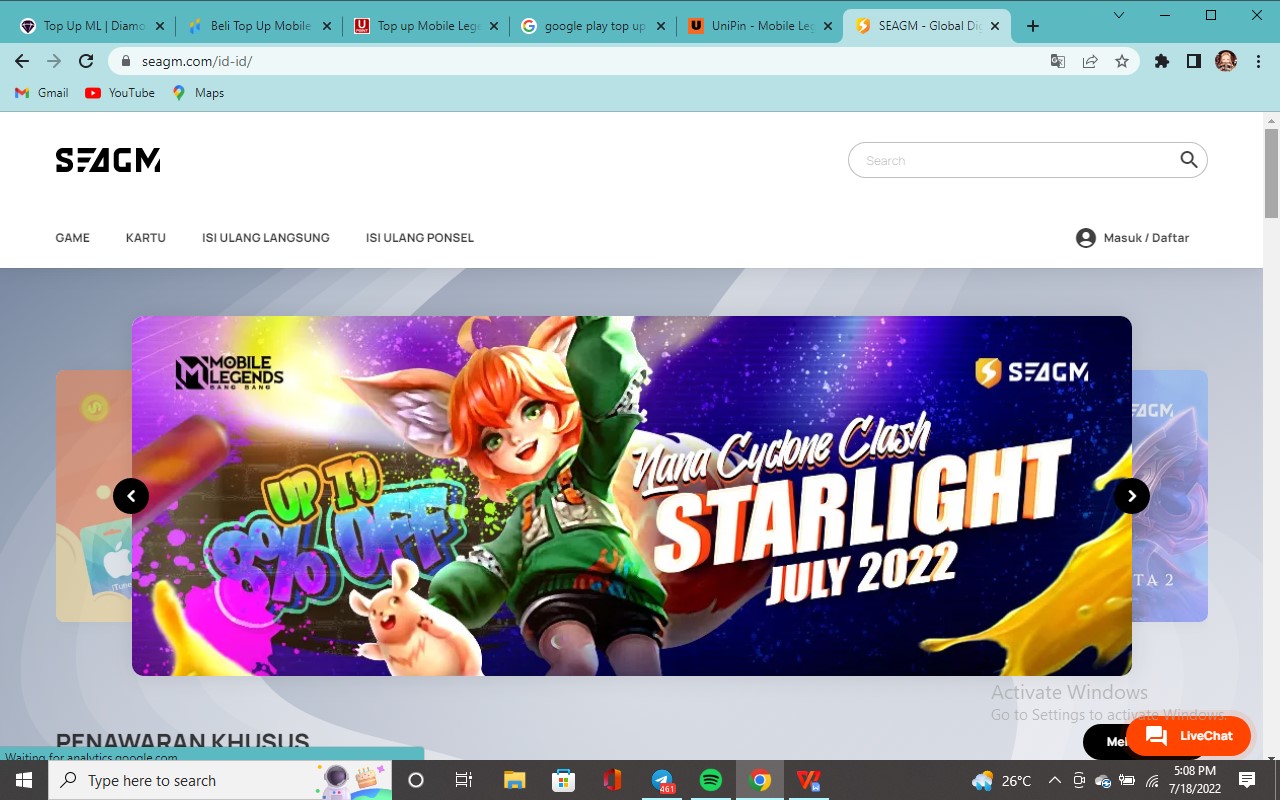Open the Wi-Fi network icon

pos(1152,780)
